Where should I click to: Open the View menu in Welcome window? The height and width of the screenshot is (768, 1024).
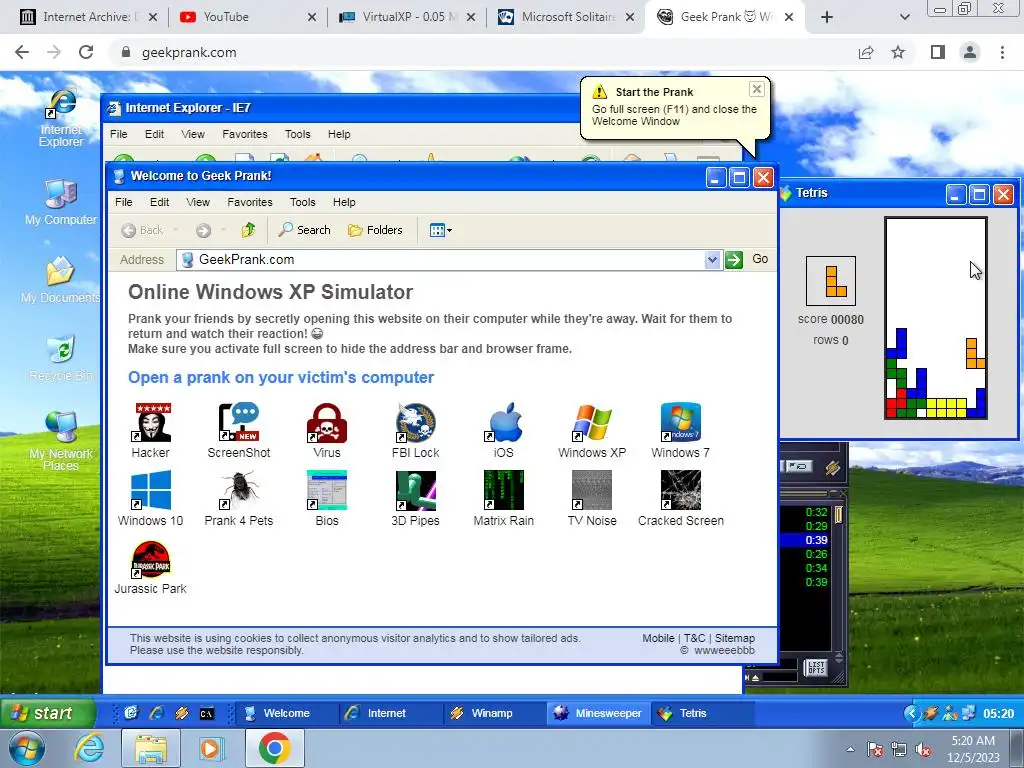(x=198, y=202)
